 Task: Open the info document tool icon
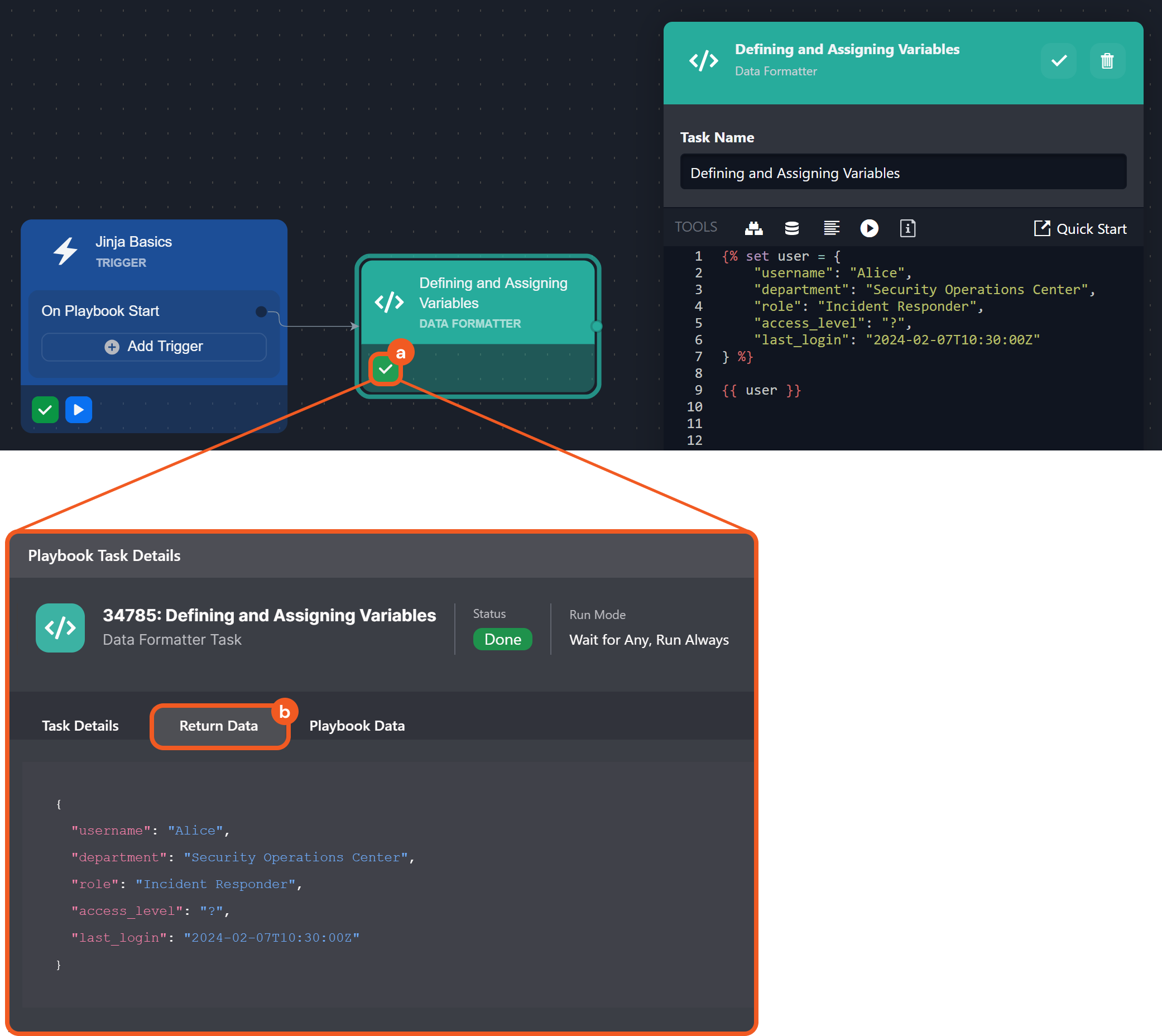click(907, 228)
